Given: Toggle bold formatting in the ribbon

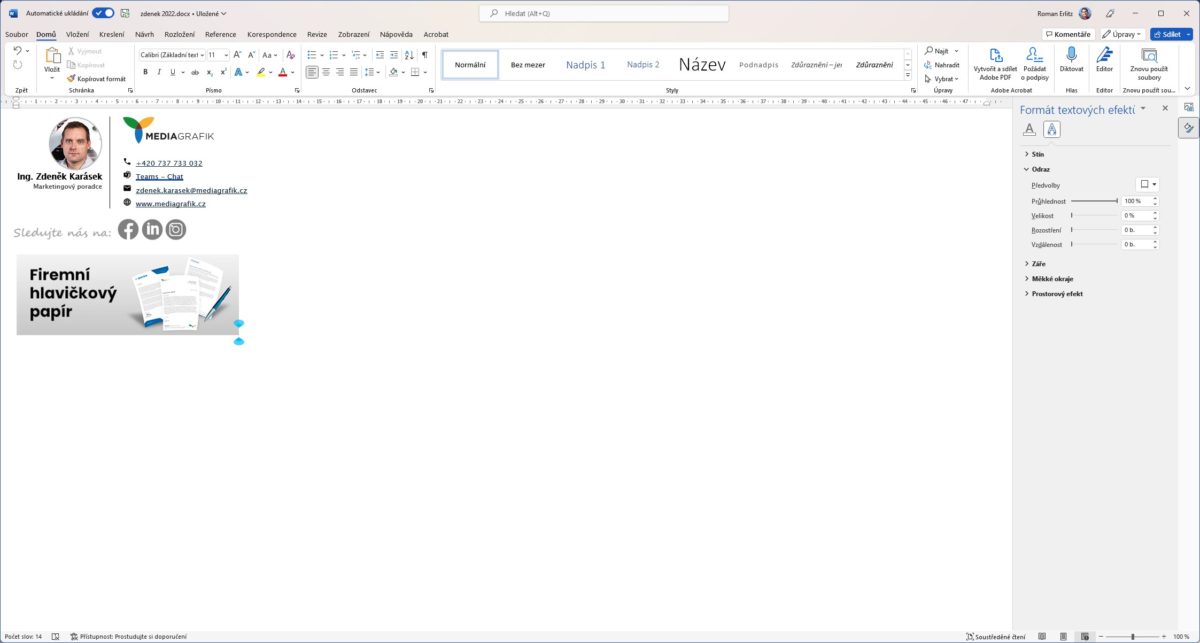Looking at the screenshot, I should (145, 72).
